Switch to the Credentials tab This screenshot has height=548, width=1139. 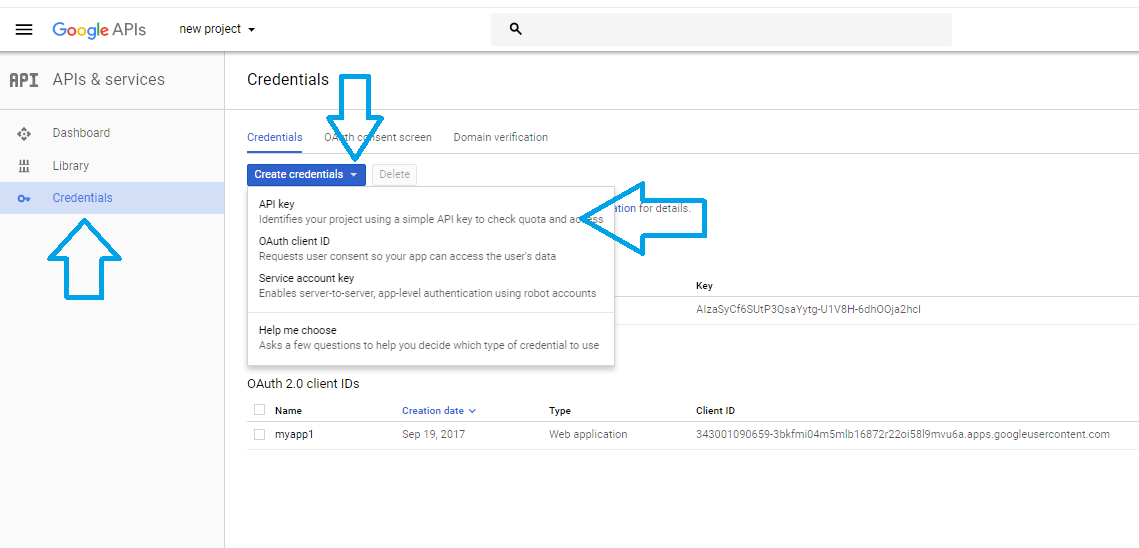pos(275,137)
